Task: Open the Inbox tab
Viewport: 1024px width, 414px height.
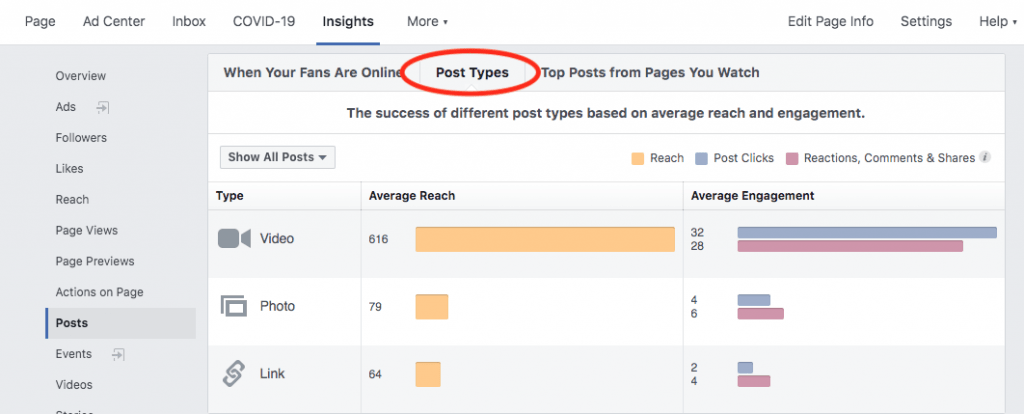Action: pos(189,22)
